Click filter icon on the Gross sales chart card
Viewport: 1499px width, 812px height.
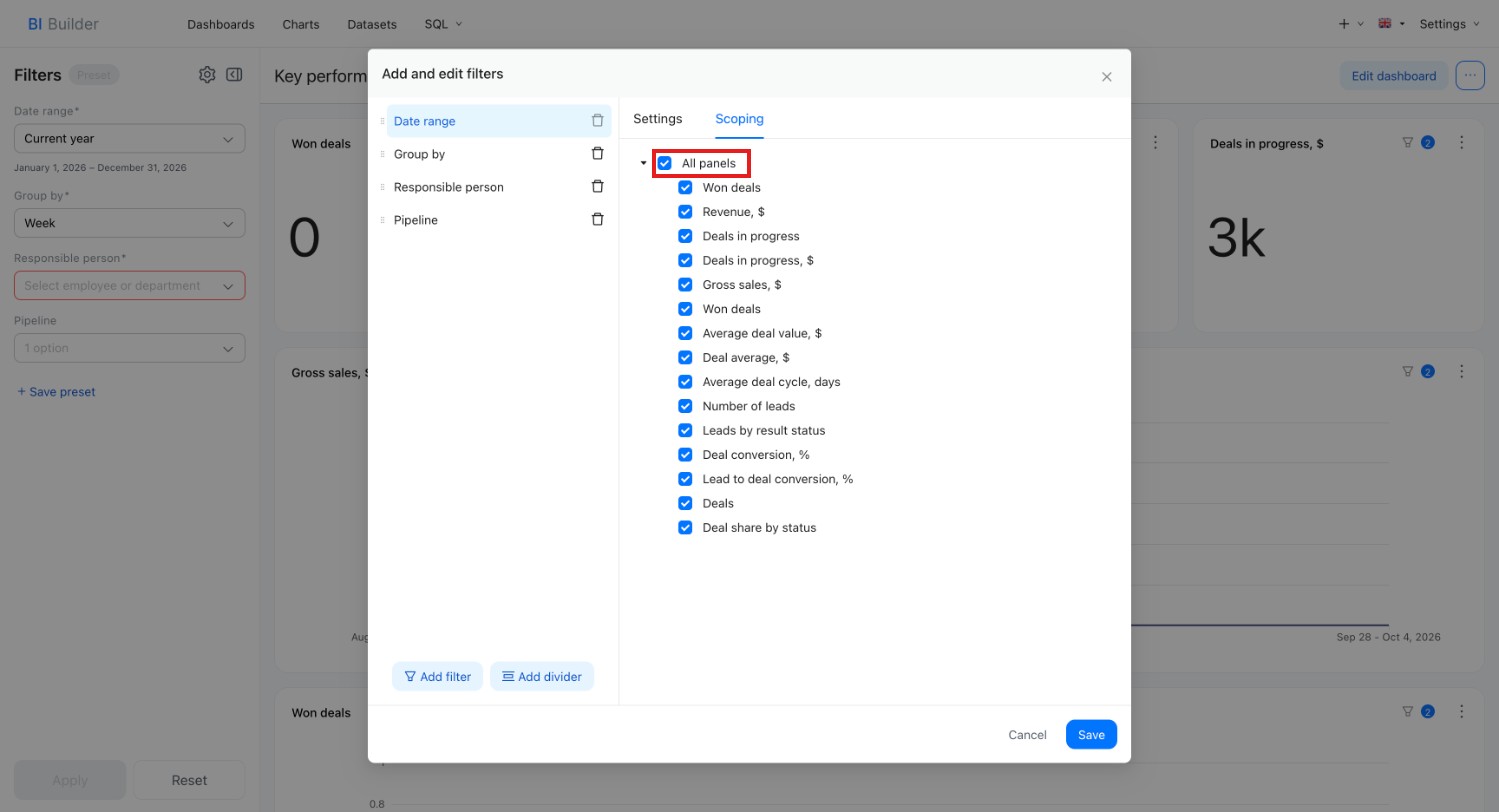pos(1408,372)
